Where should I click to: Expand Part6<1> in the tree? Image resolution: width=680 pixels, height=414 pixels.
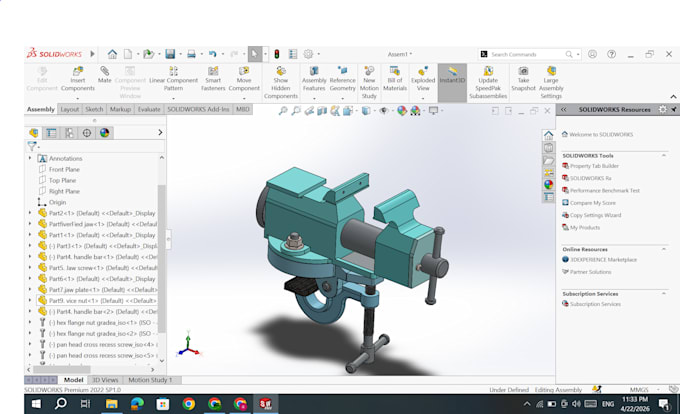30,278
